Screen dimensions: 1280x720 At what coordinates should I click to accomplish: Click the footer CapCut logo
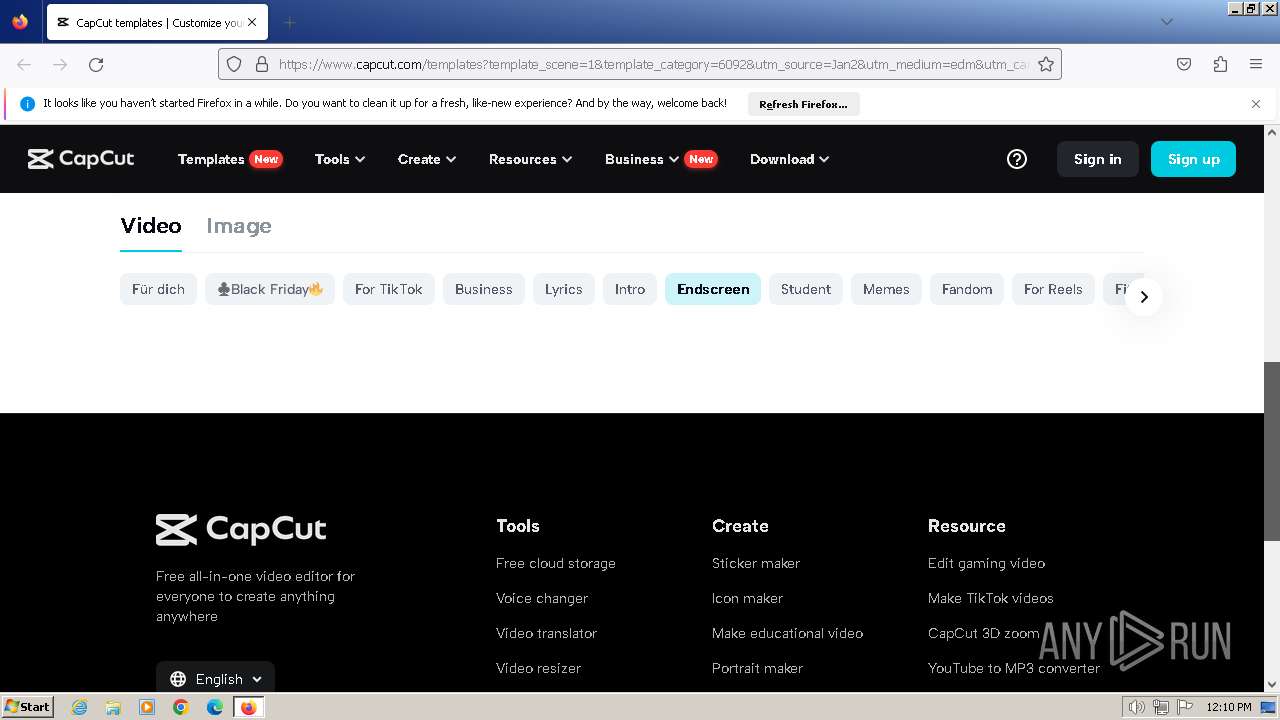pyautogui.click(x=241, y=529)
